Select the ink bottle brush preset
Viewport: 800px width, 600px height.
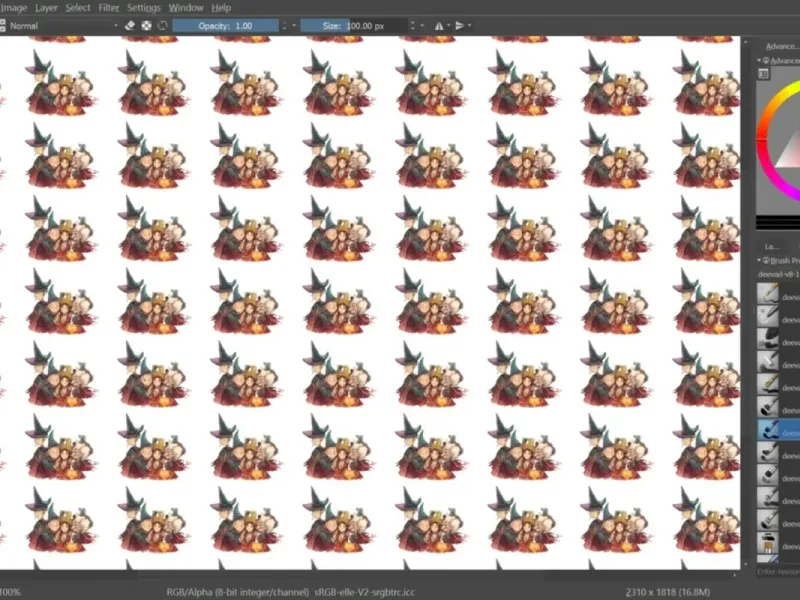[767, 543]
